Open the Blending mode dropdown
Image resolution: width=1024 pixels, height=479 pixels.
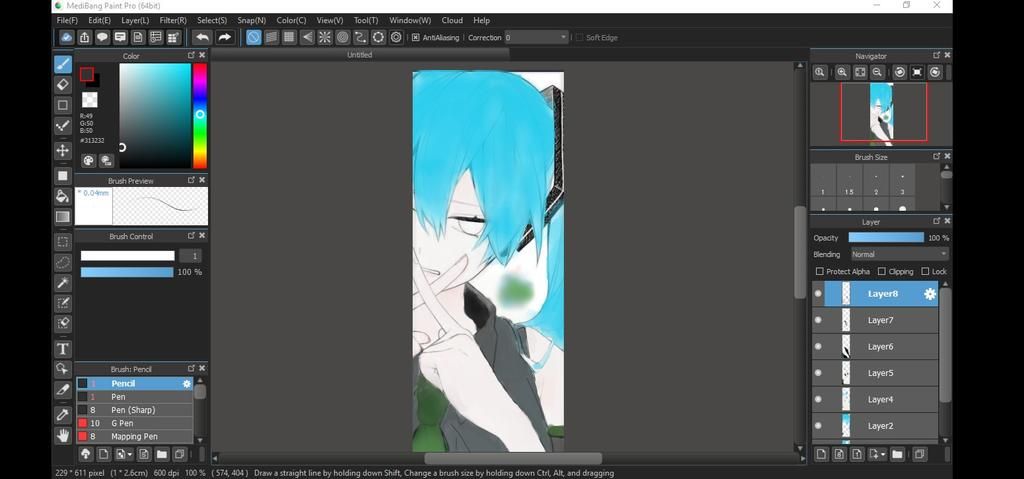[899, 254]
